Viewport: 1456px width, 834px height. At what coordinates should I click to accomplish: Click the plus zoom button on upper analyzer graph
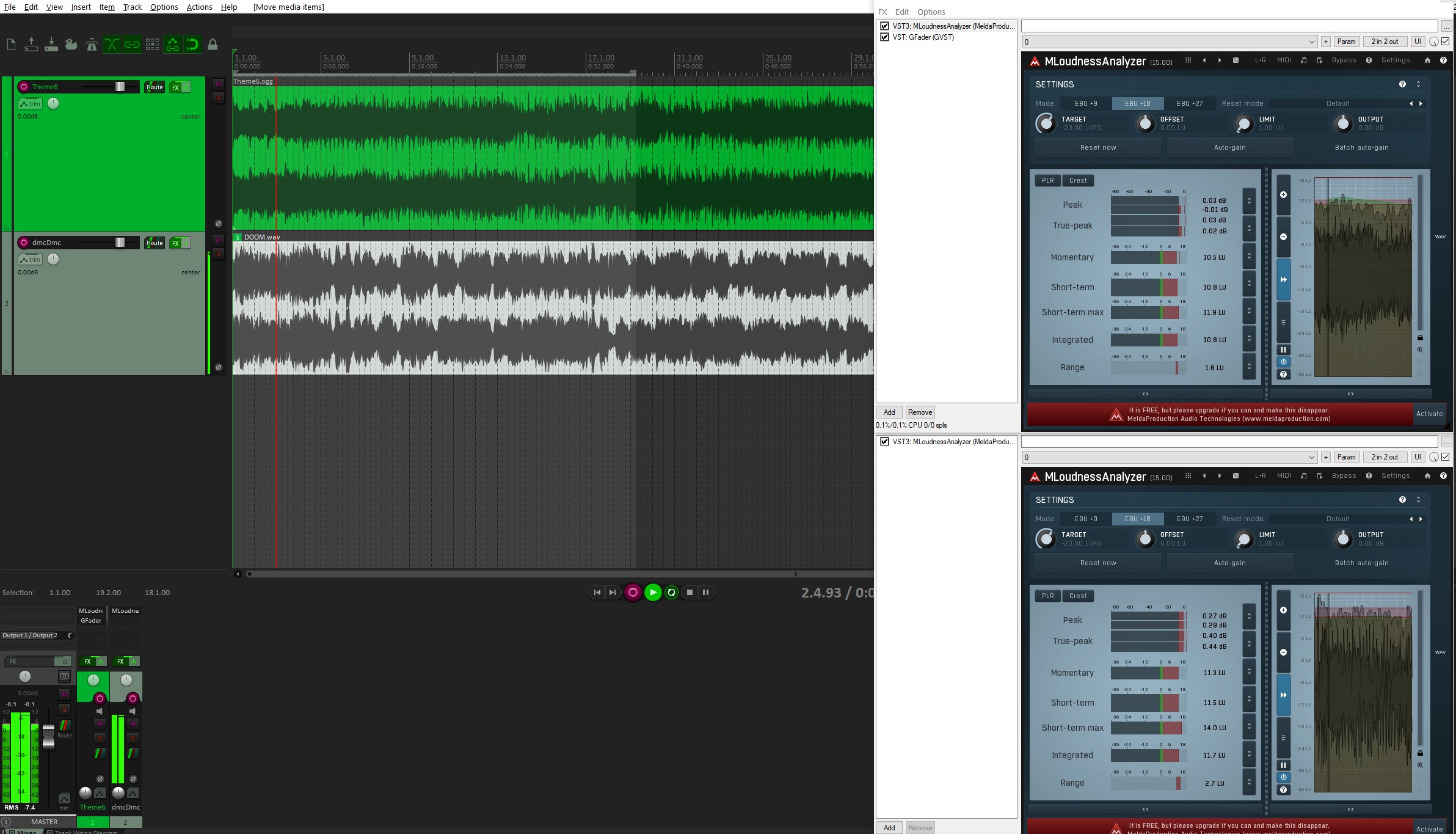pos(1283,194)
